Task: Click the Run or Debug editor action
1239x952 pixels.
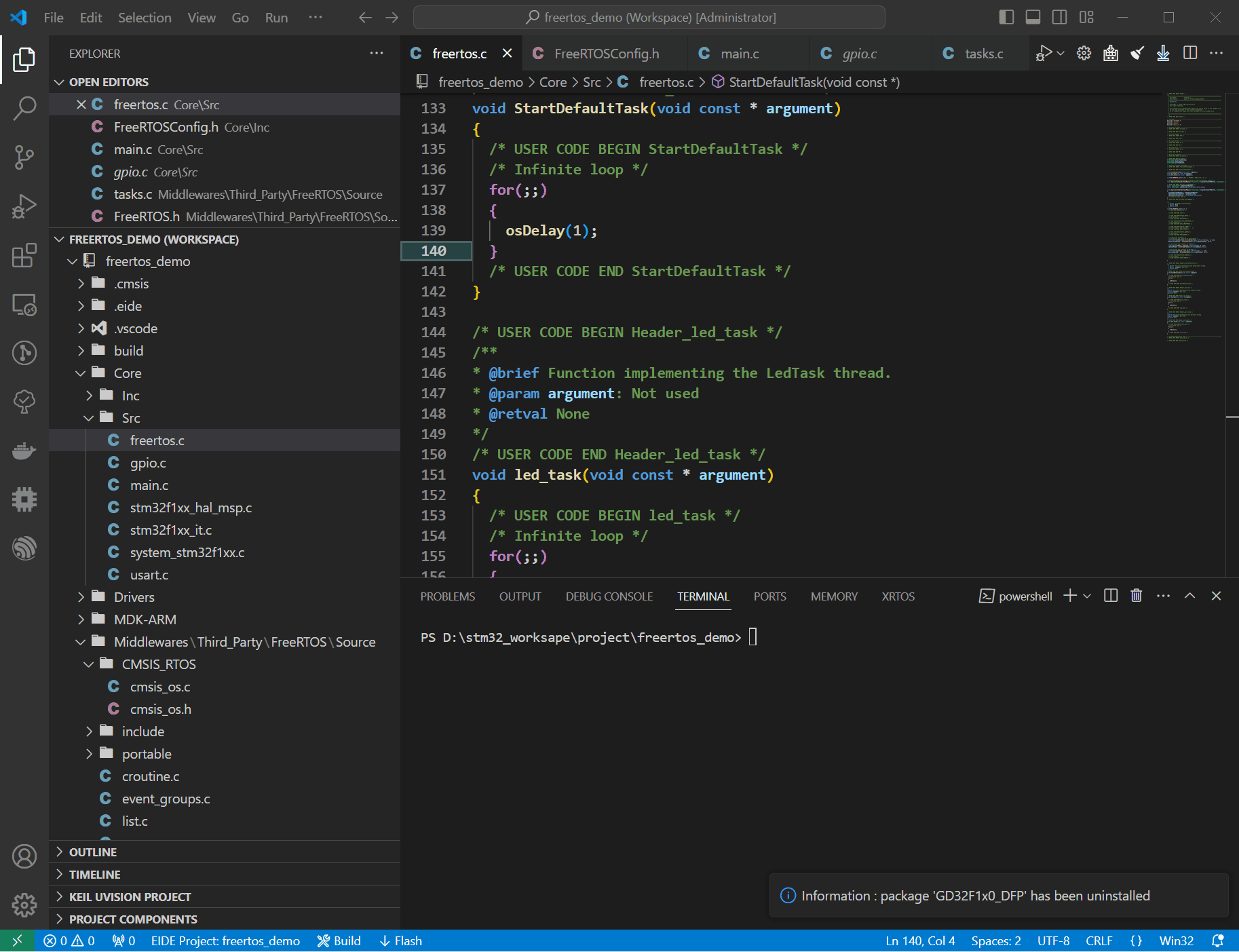Action: click(1044, 53)
